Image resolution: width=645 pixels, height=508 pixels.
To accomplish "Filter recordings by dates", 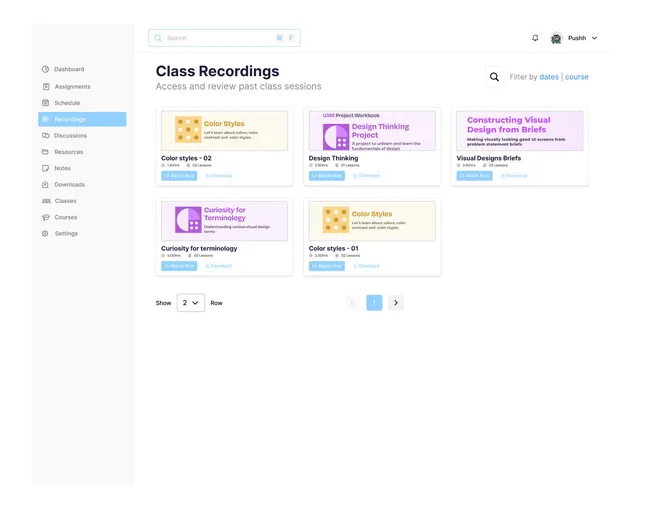I will (x=549, y=77).
